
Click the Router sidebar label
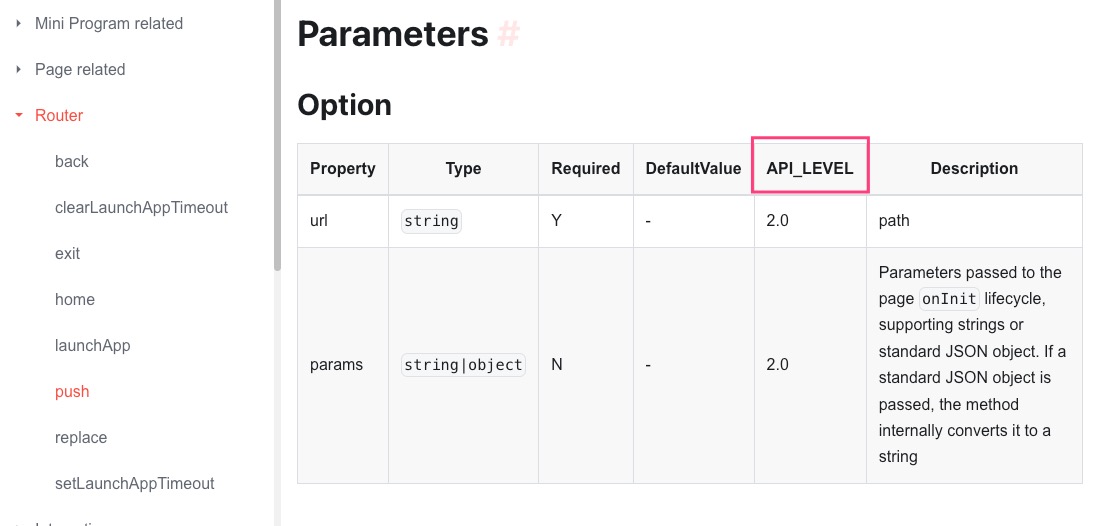pos(59,115)
